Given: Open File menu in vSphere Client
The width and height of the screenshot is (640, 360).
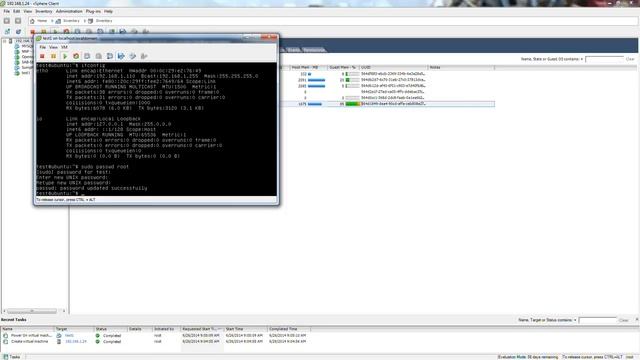Looking at the screenshot, I should (7, 11).
